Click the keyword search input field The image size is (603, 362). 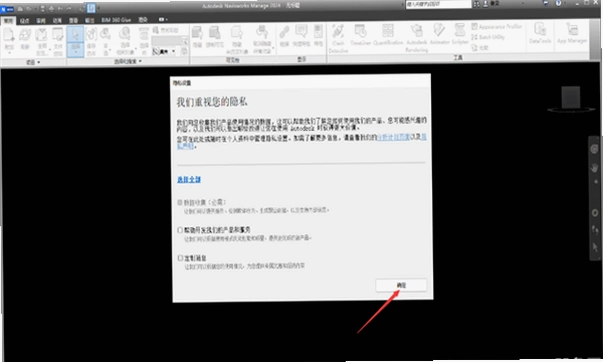coord(438,4)
